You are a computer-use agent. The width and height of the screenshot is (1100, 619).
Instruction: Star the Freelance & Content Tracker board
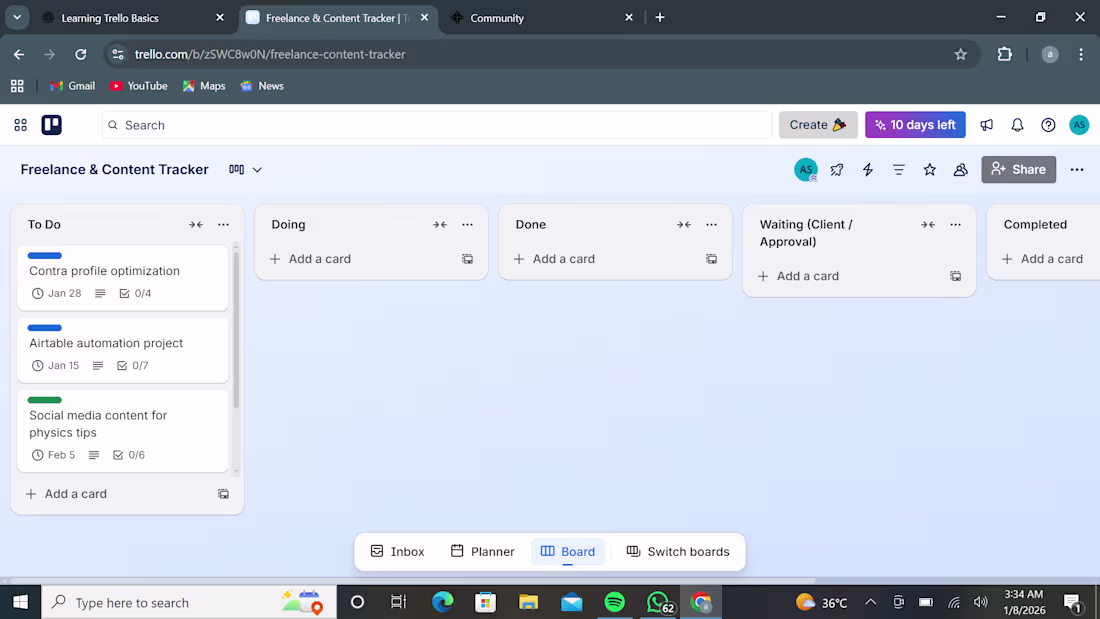click(929, 170)
